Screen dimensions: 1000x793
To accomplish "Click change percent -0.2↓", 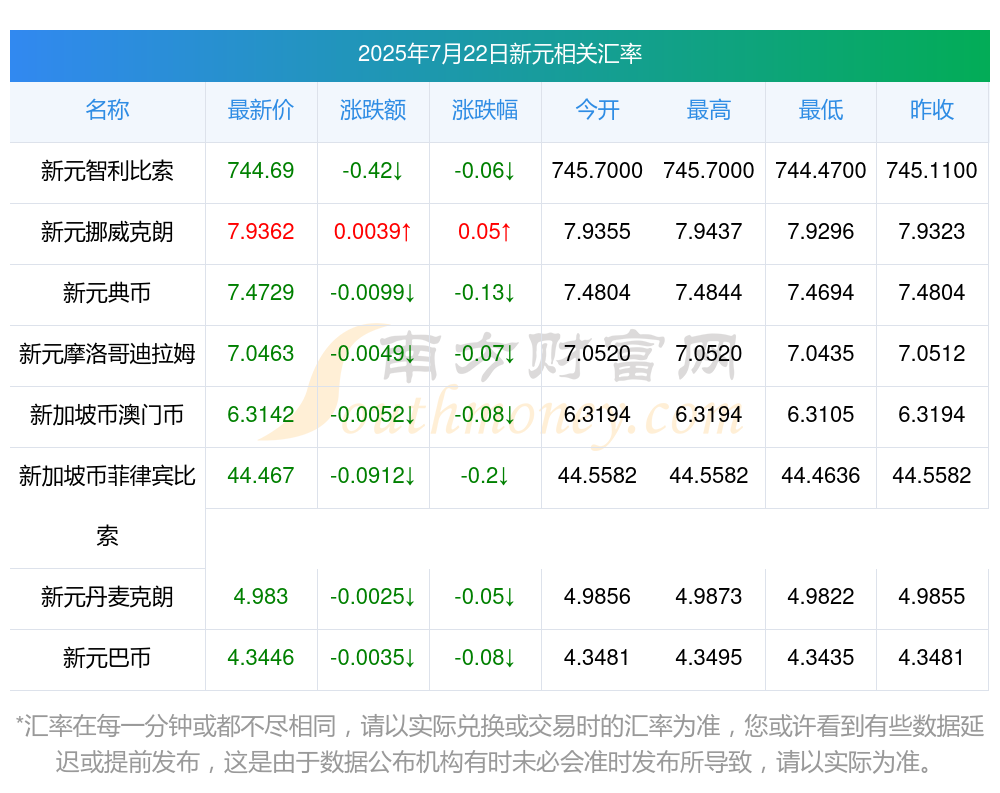I will coord(485,475).
